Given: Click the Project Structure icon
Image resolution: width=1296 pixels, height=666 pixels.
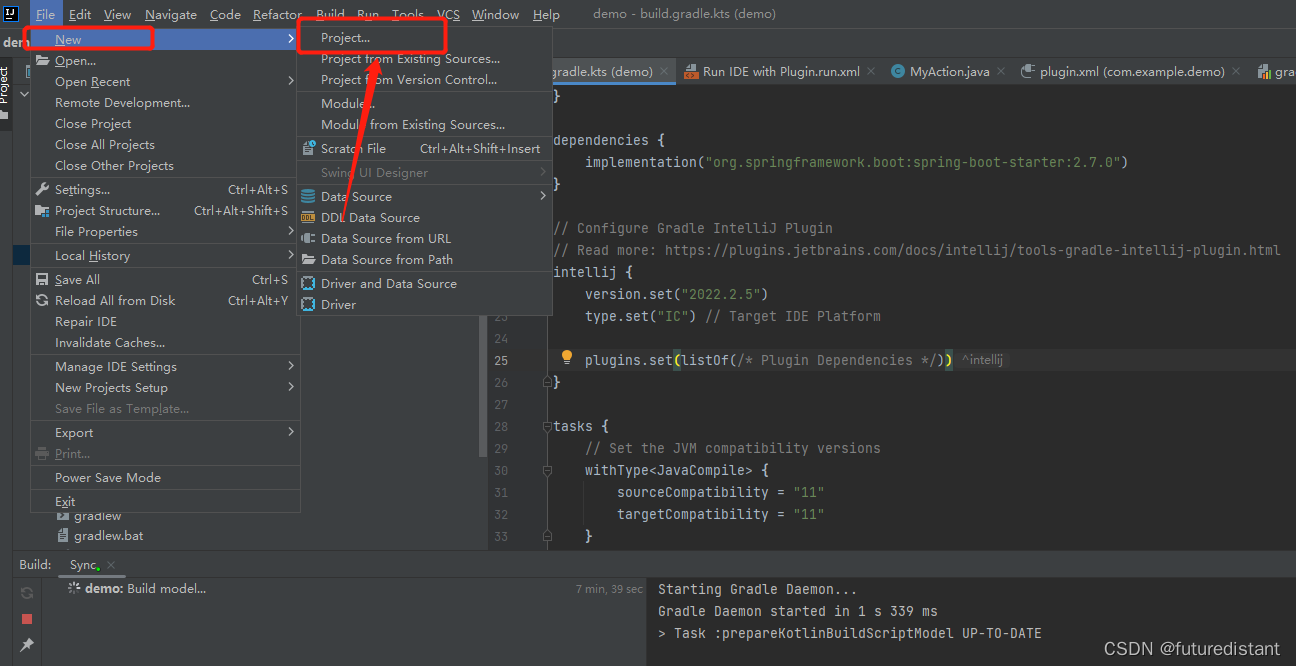Looking at the screenshot, I should pos(42,211).
